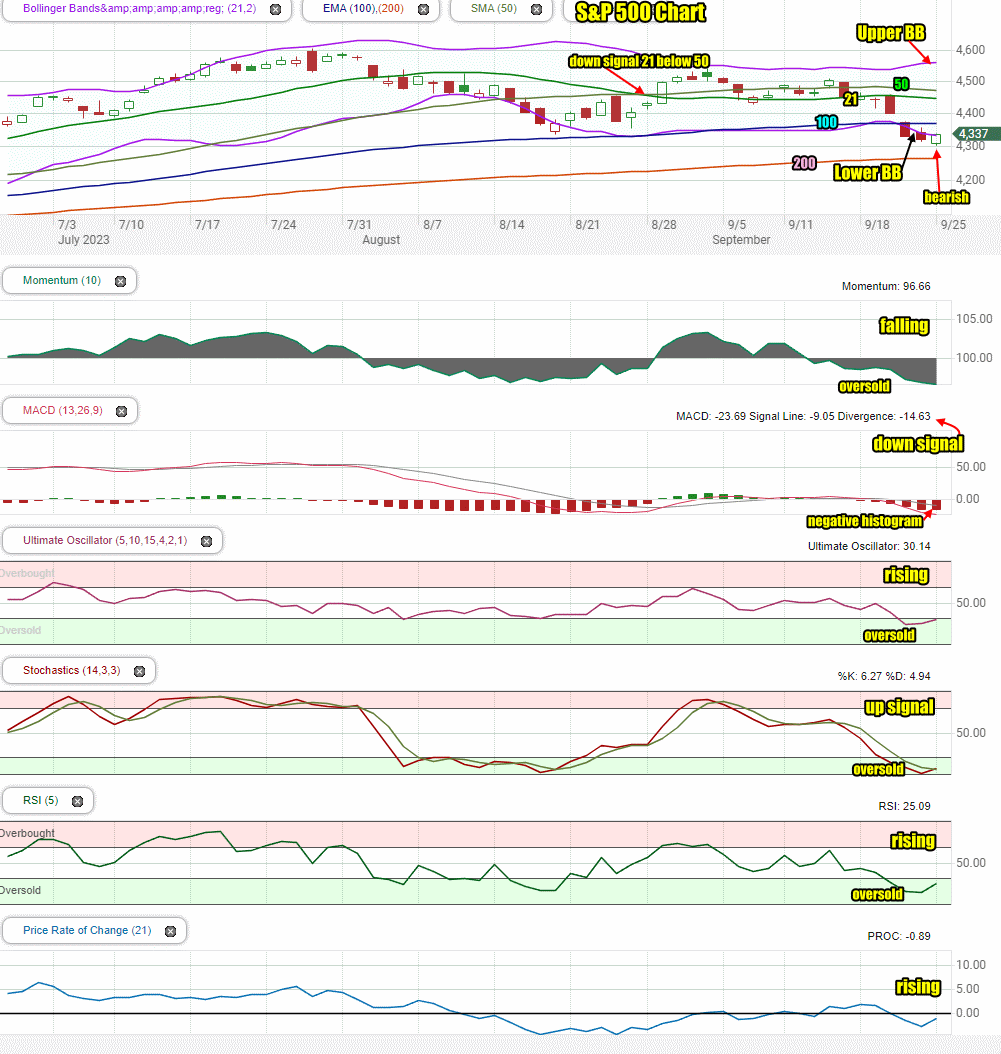Click the 4,600 price axis label
The width and height of the screenshot is (1001, 1054).
pyautogui.click(x=970, y=50)
